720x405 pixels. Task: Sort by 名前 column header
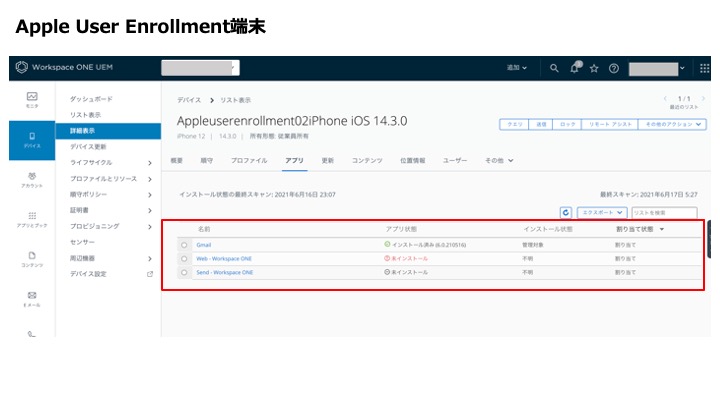pos(204,229)
